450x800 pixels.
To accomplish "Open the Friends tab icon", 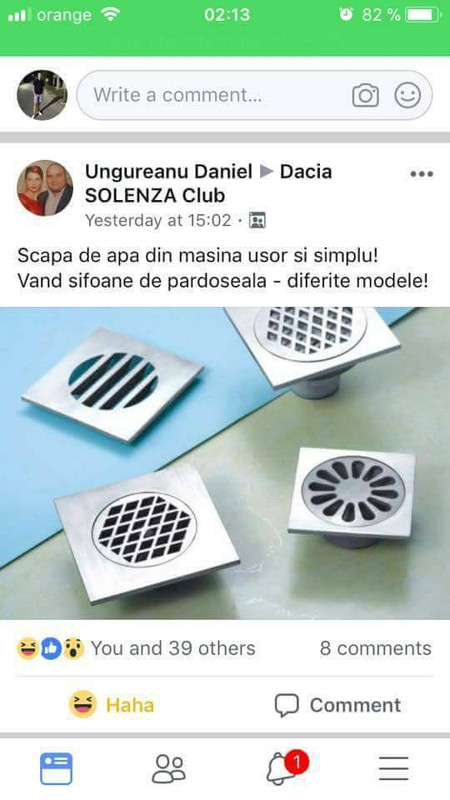I will point(169,768).
